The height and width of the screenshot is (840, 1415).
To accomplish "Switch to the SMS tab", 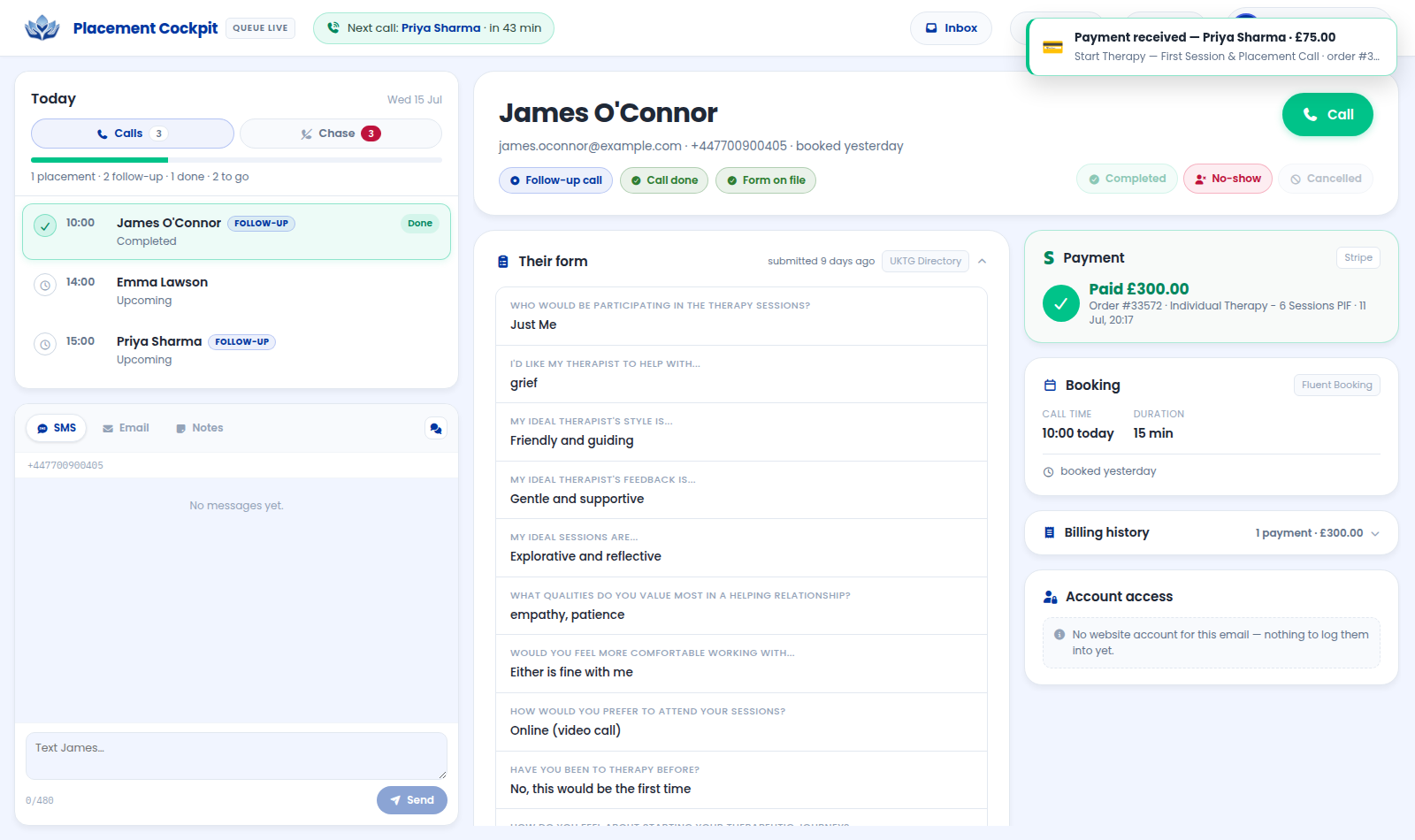I will [x=57, y=428].
